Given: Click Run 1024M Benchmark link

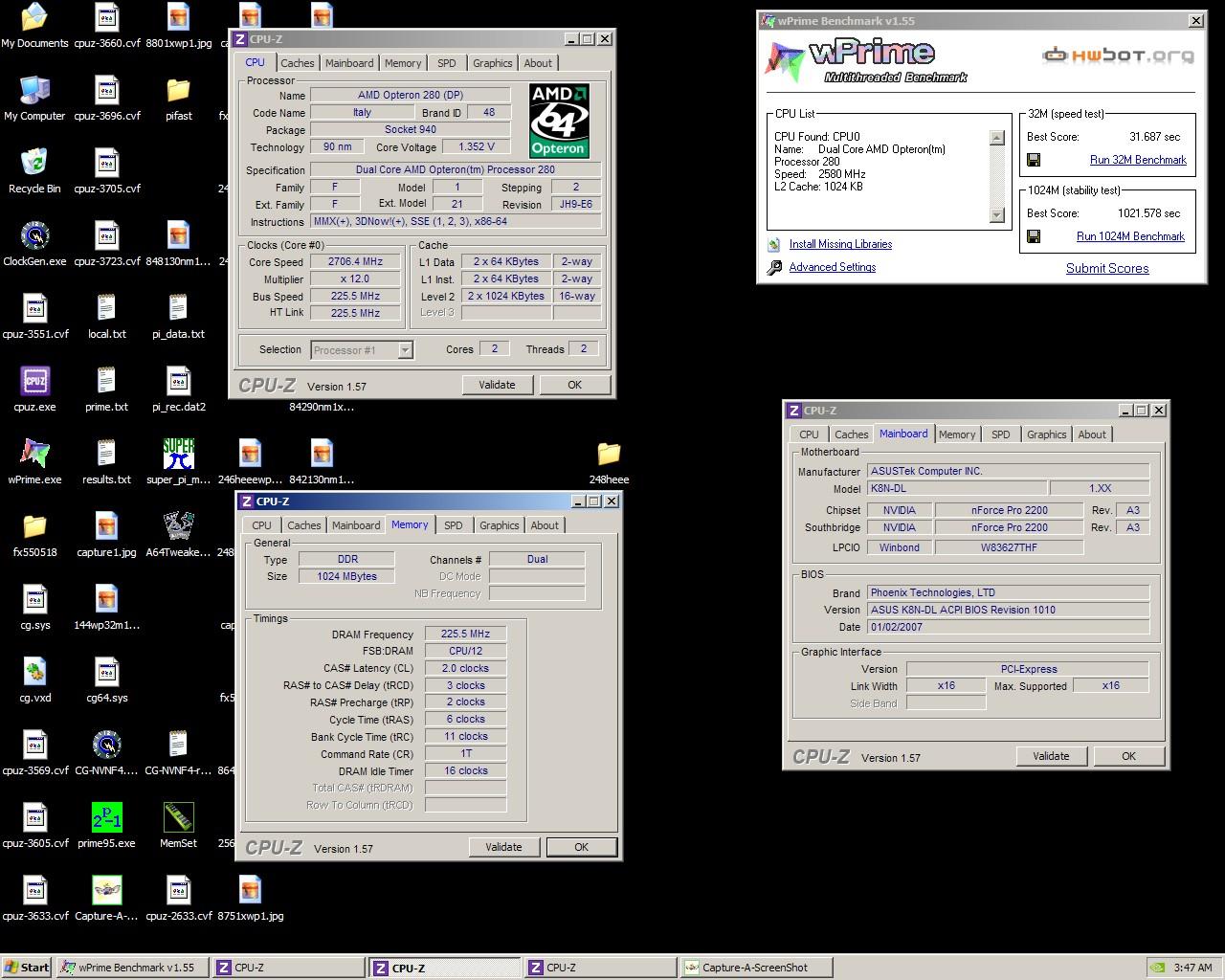Looking at the screenshot, I should [x=1130, y=236].
